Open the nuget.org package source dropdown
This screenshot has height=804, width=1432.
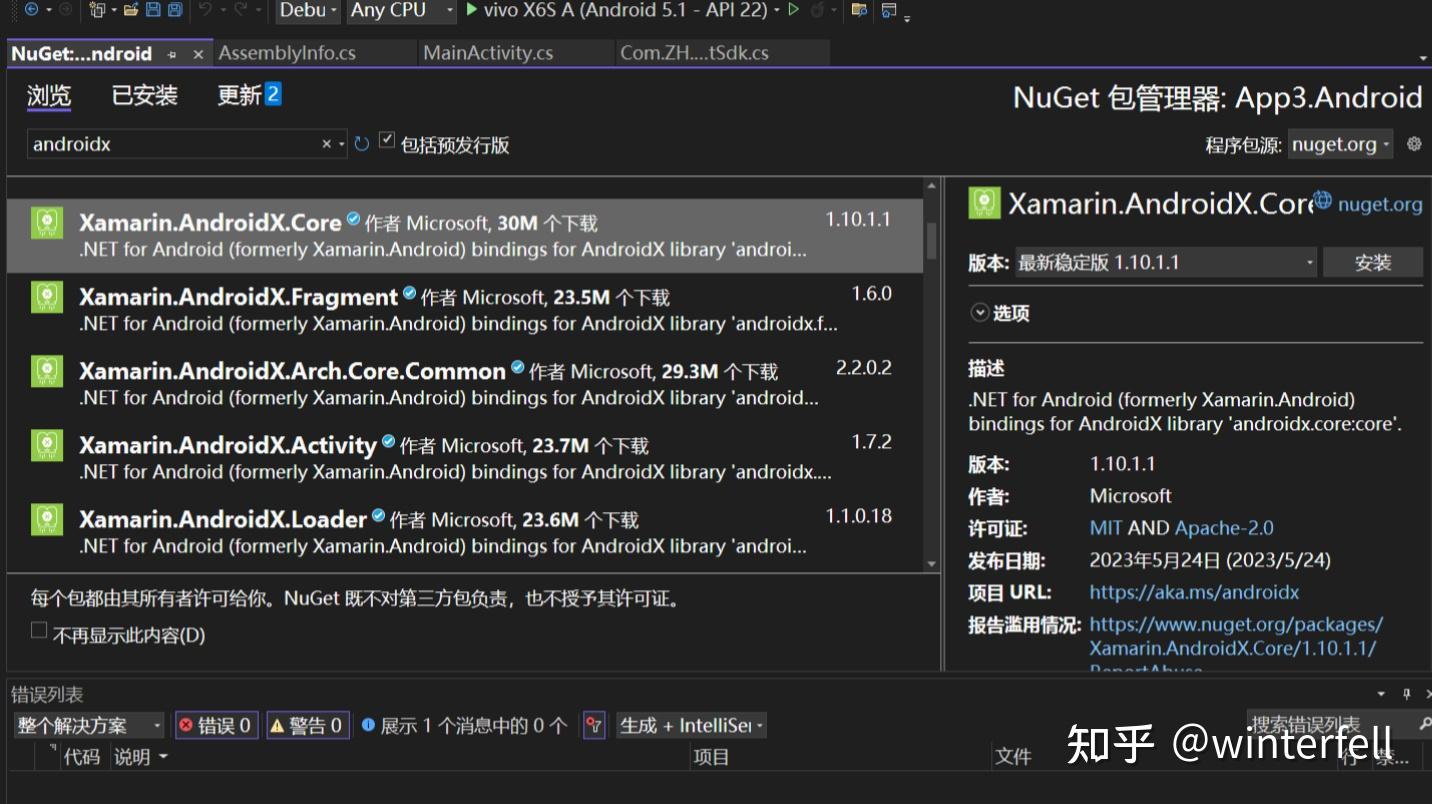(1341, 144)
